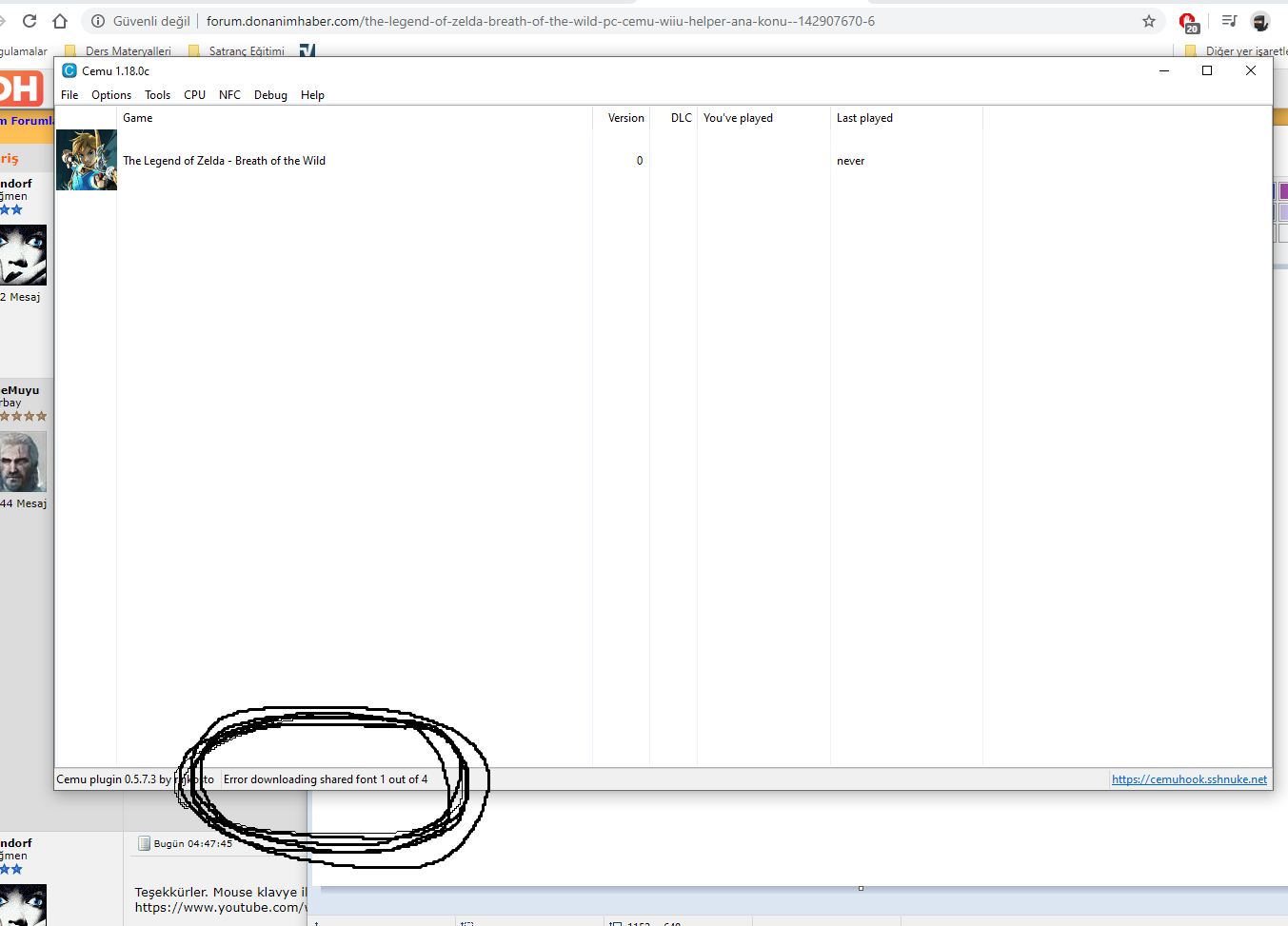Select the Zelda Breath of the Wild cover thumbnail
This screenshot has height=926, width=1288.
point(87,160)
